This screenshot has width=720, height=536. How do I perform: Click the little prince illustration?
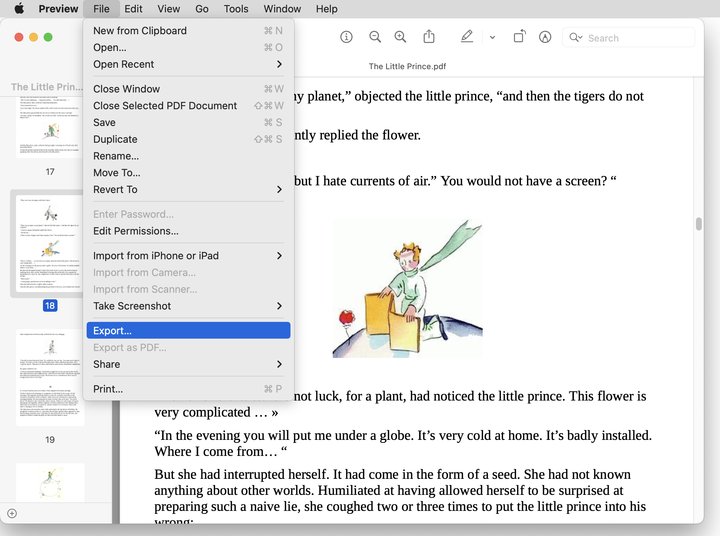click(407, 289)
